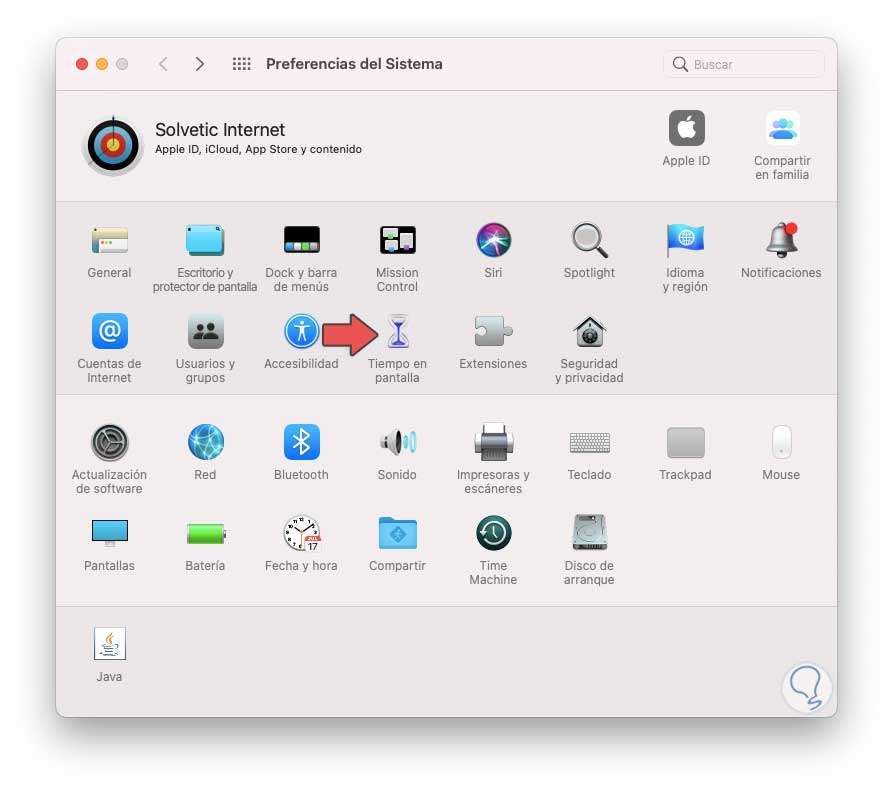
Task: Minimize the window with yellow button
Action: 102,64
